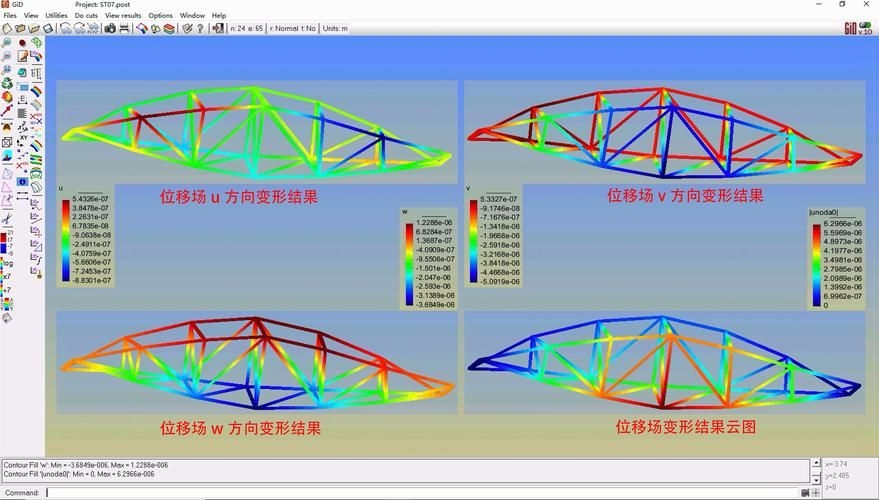
Task: Click the Units: m status button
Action: pyautogui.click(x=335, y=29)
